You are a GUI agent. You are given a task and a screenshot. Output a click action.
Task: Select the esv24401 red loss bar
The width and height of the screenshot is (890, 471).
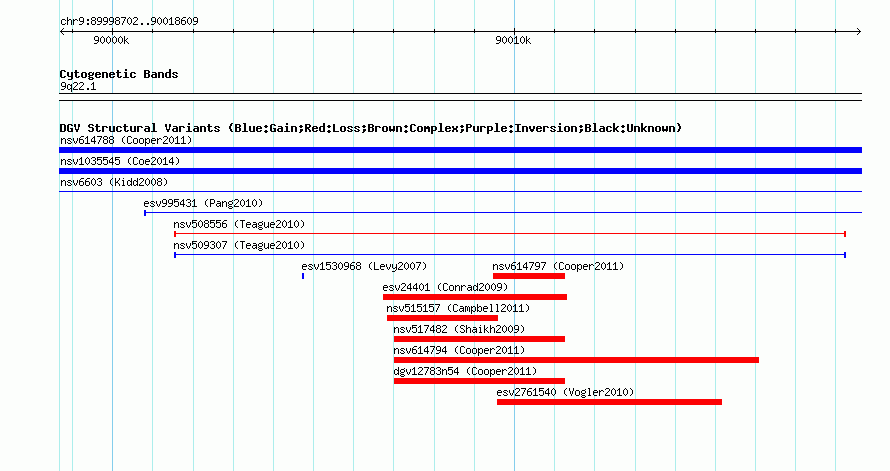pyautogui.click(x=475, y=297)
